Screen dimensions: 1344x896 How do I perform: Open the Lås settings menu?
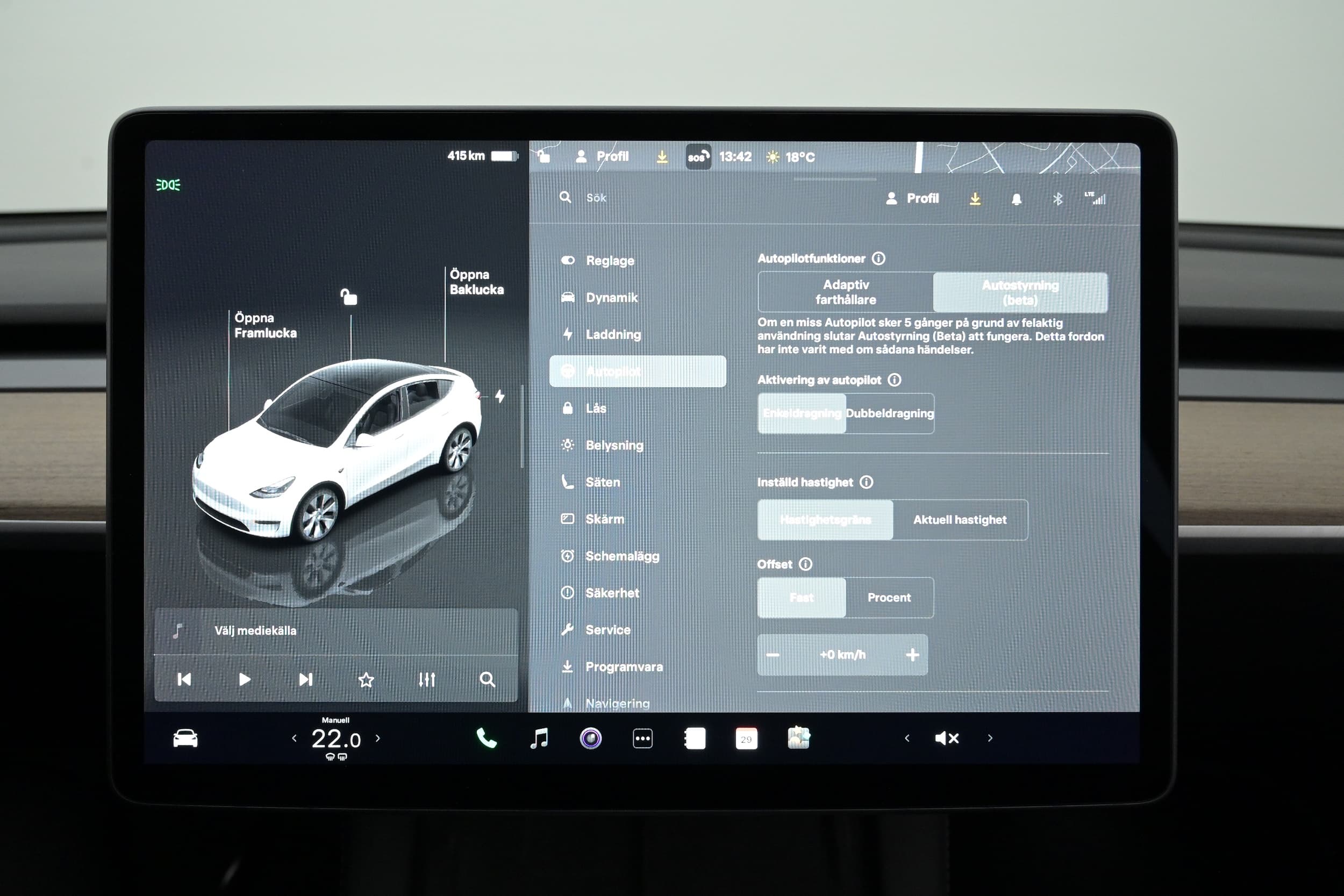click(x=638, y=408)
